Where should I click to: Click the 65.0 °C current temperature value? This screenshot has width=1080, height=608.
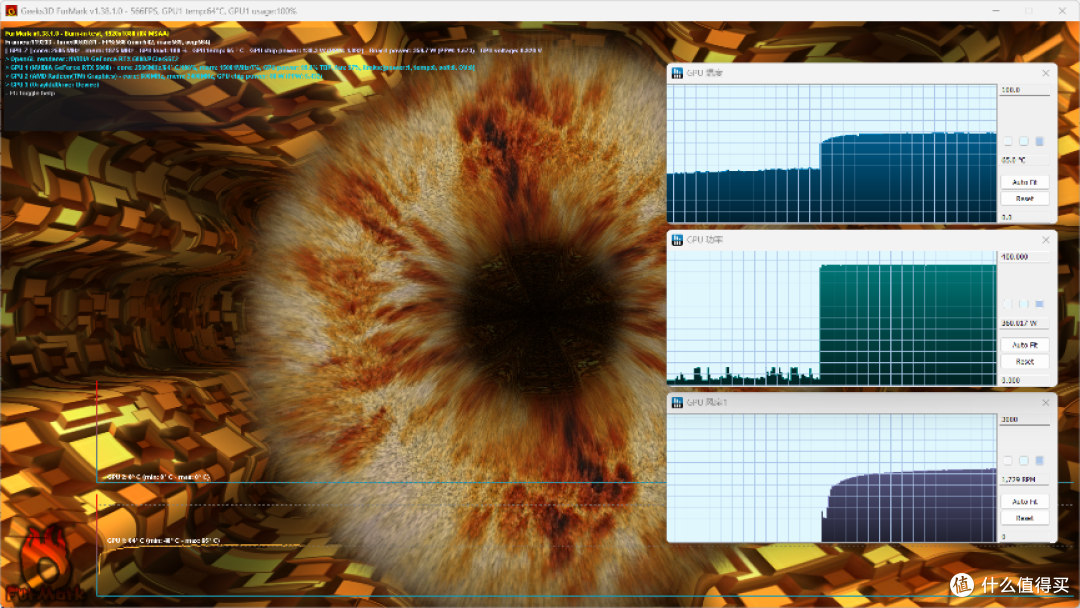click(1025, 160)
